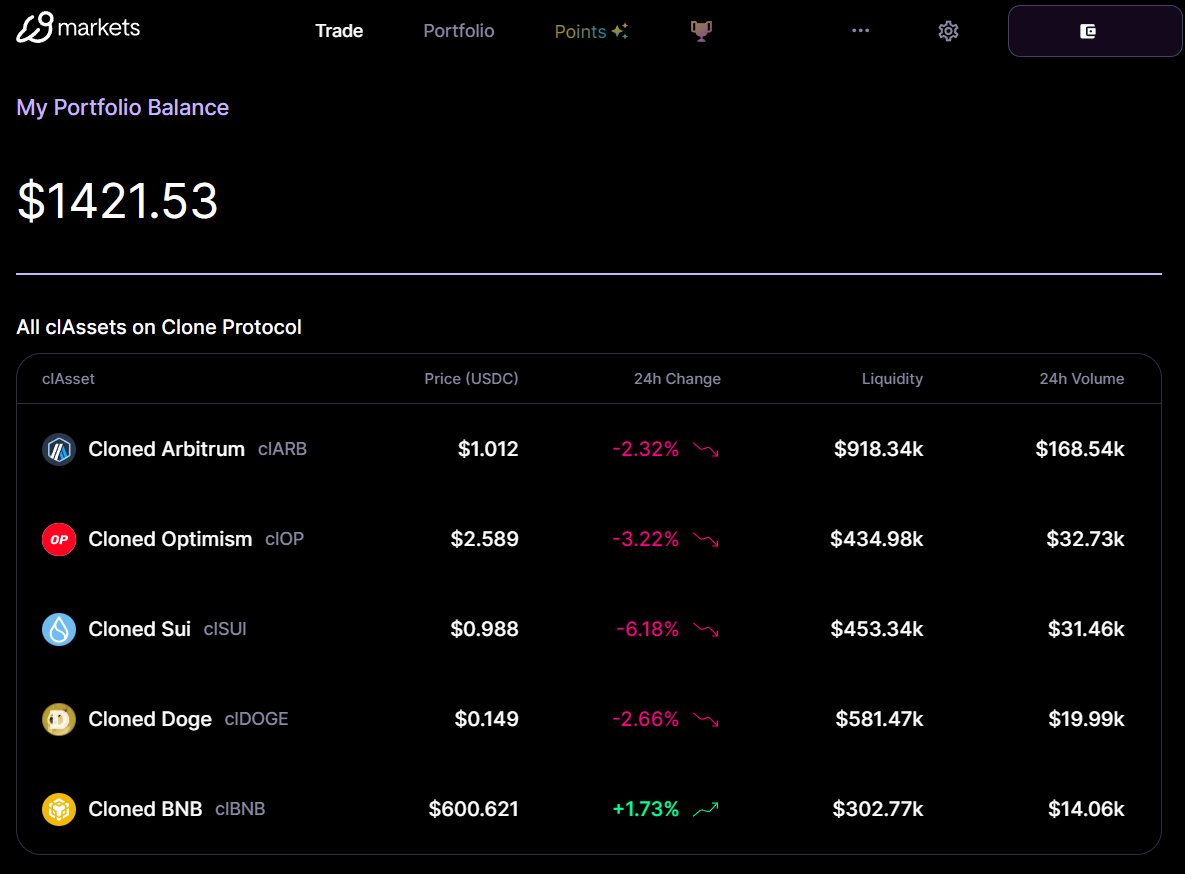
Task: Open the Trade tab
Action: click(x=339, y=31)
